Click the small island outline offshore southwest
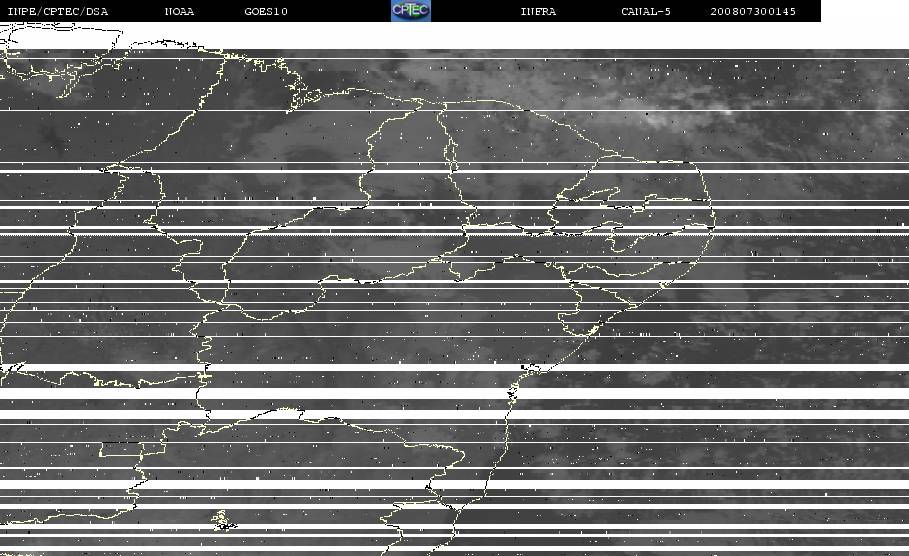909x556 pixels. click(223, 521)
